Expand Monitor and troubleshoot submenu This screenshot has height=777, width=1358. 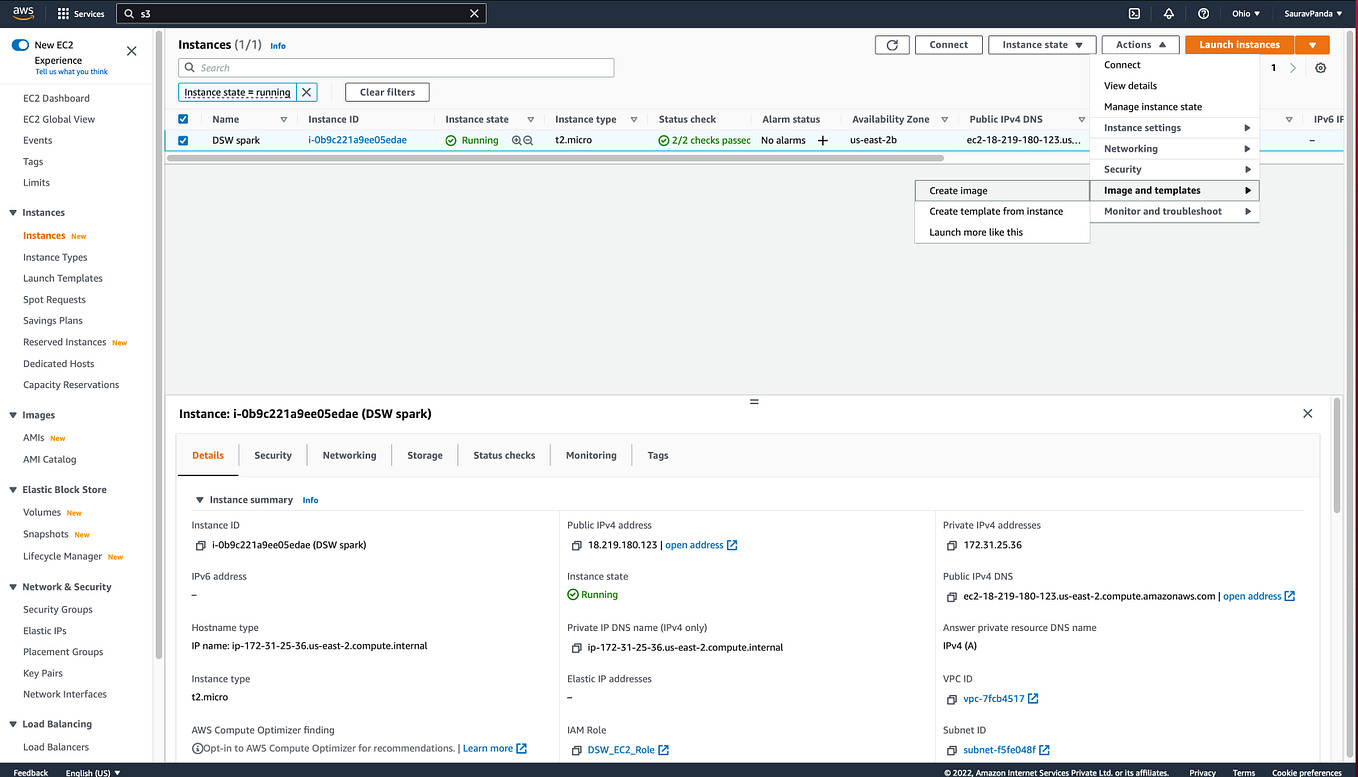click(1174, 211)
